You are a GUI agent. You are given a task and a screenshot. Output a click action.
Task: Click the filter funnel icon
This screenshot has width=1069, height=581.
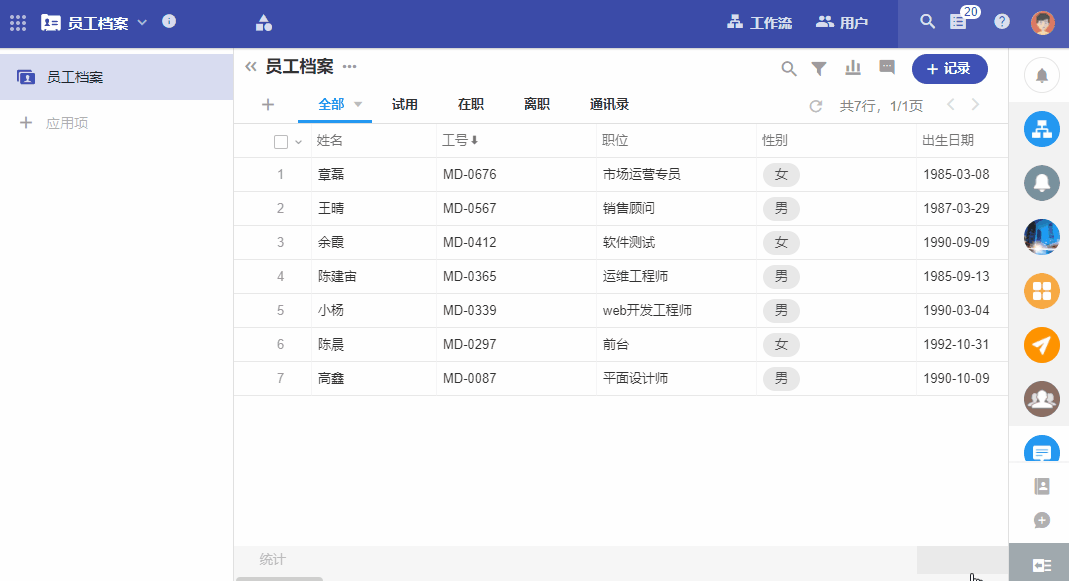(x=819, y=68)
